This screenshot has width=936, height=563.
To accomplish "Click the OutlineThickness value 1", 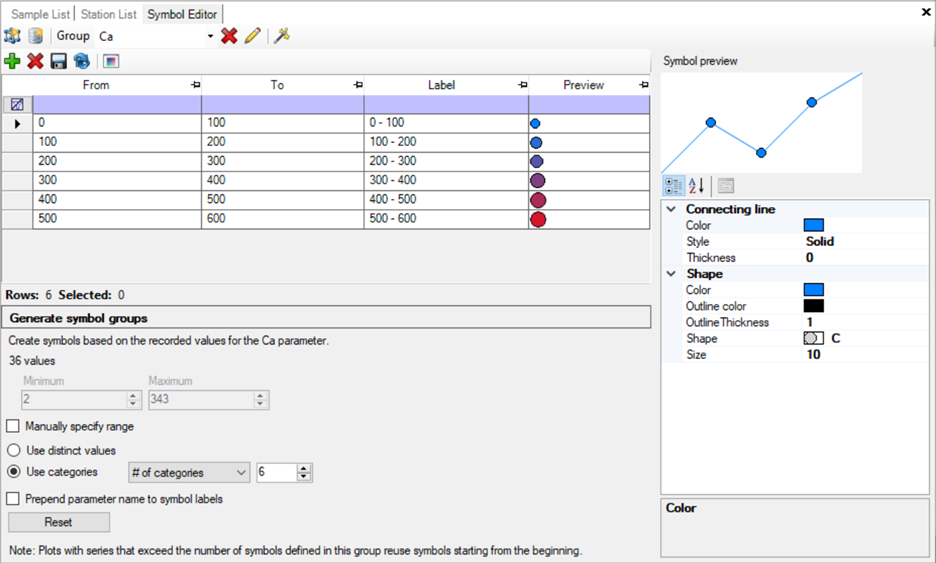I will point(809,322).
